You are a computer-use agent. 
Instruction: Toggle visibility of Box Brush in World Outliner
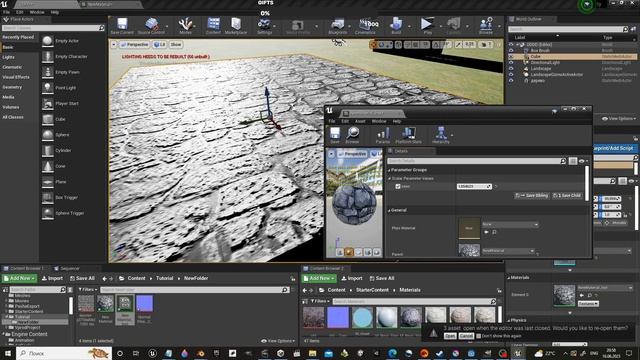(511, 51)
